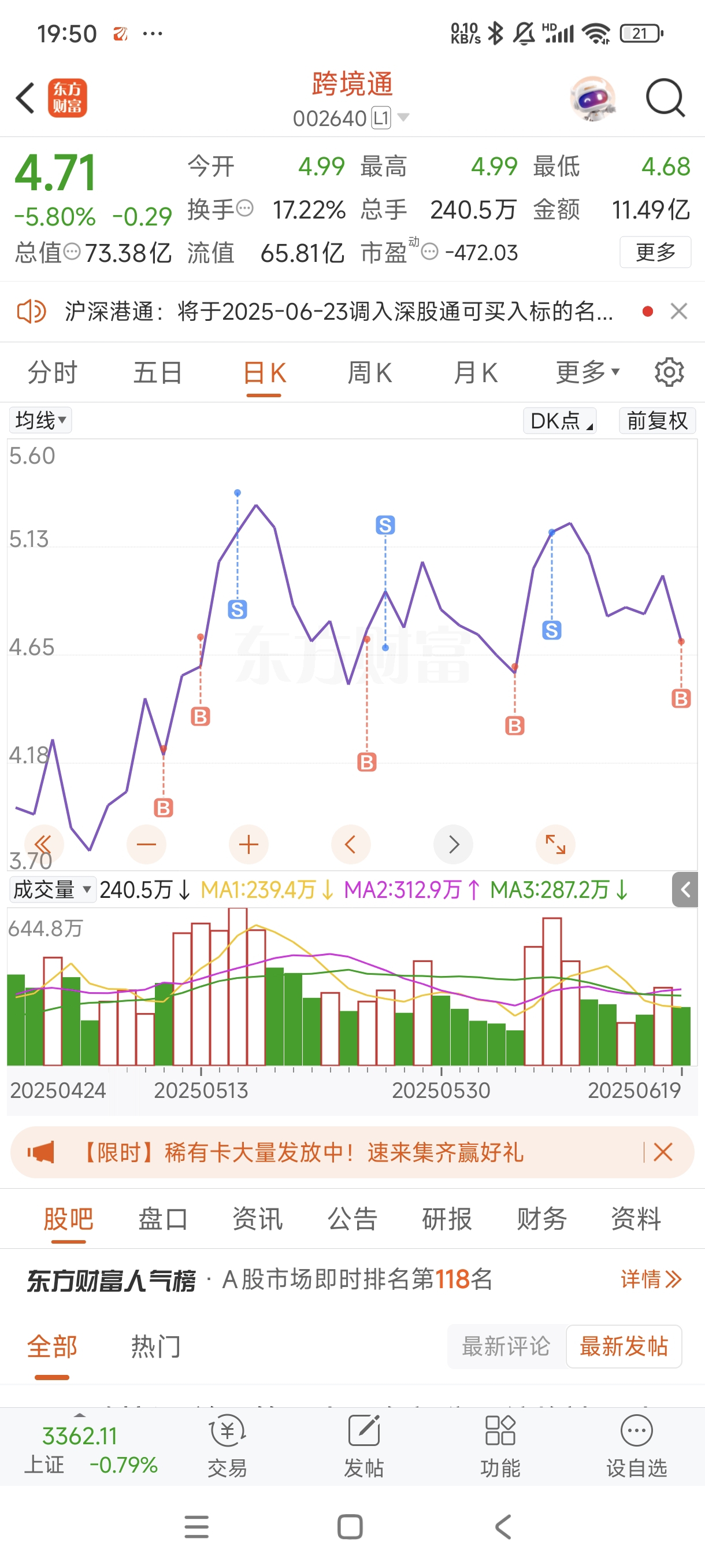Tap the B marker at chart's right edge
Screen dimensions: 705x1568
pyautogui.click(x=681, y=698)
